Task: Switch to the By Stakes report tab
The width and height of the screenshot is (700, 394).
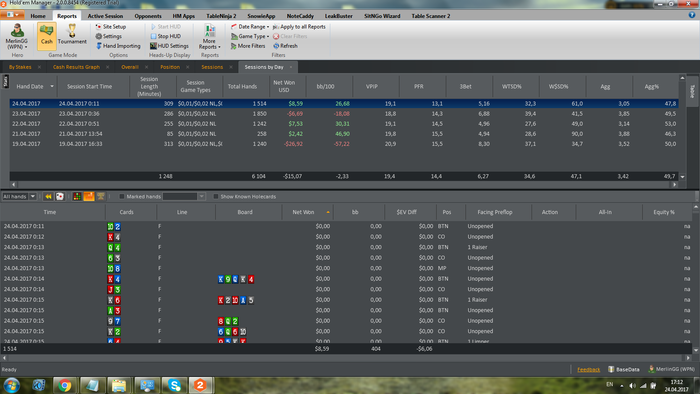Action: click(x=20, y=67)
